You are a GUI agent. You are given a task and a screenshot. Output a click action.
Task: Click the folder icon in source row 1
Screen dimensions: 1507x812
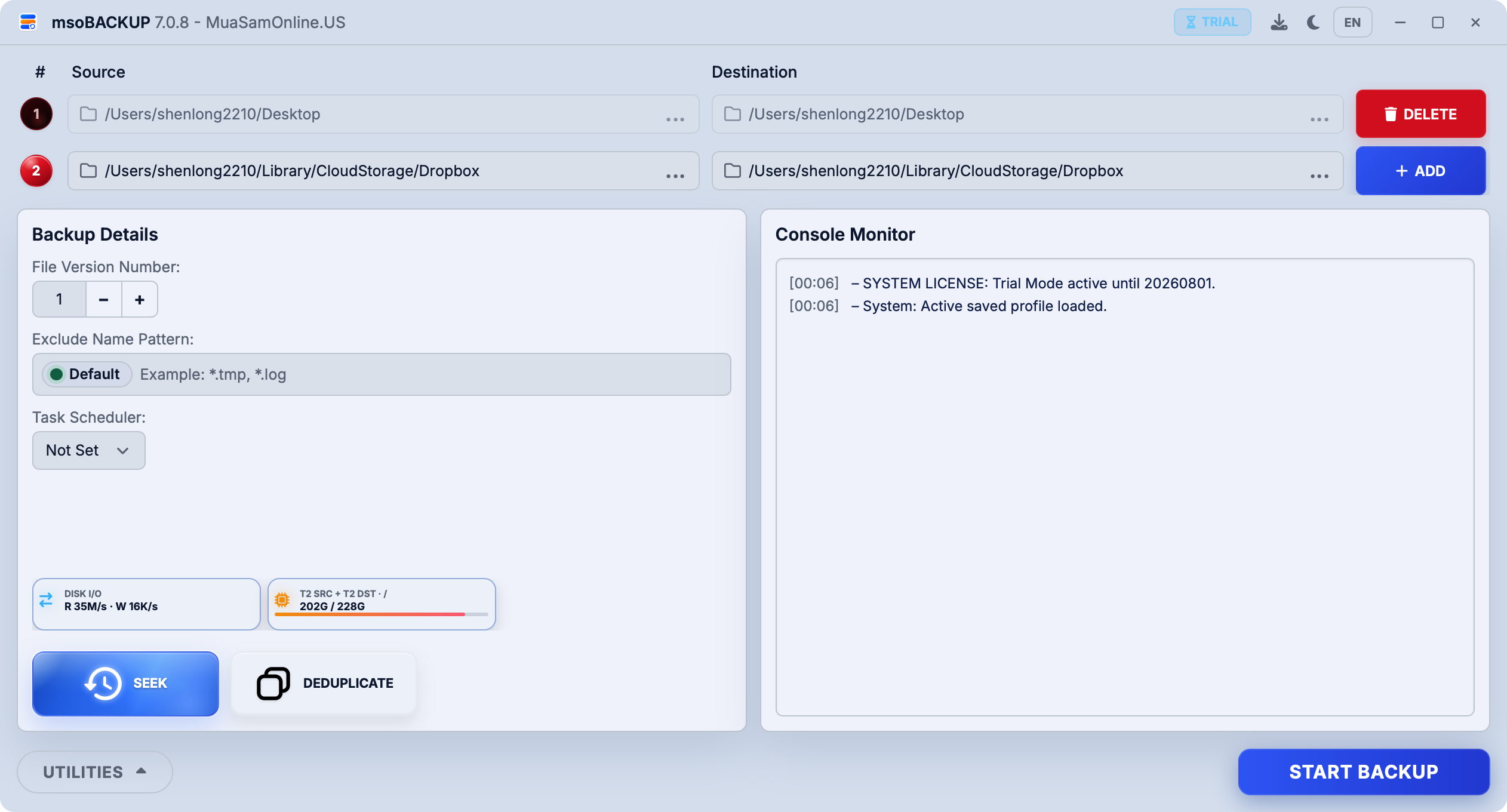point(88,113)
